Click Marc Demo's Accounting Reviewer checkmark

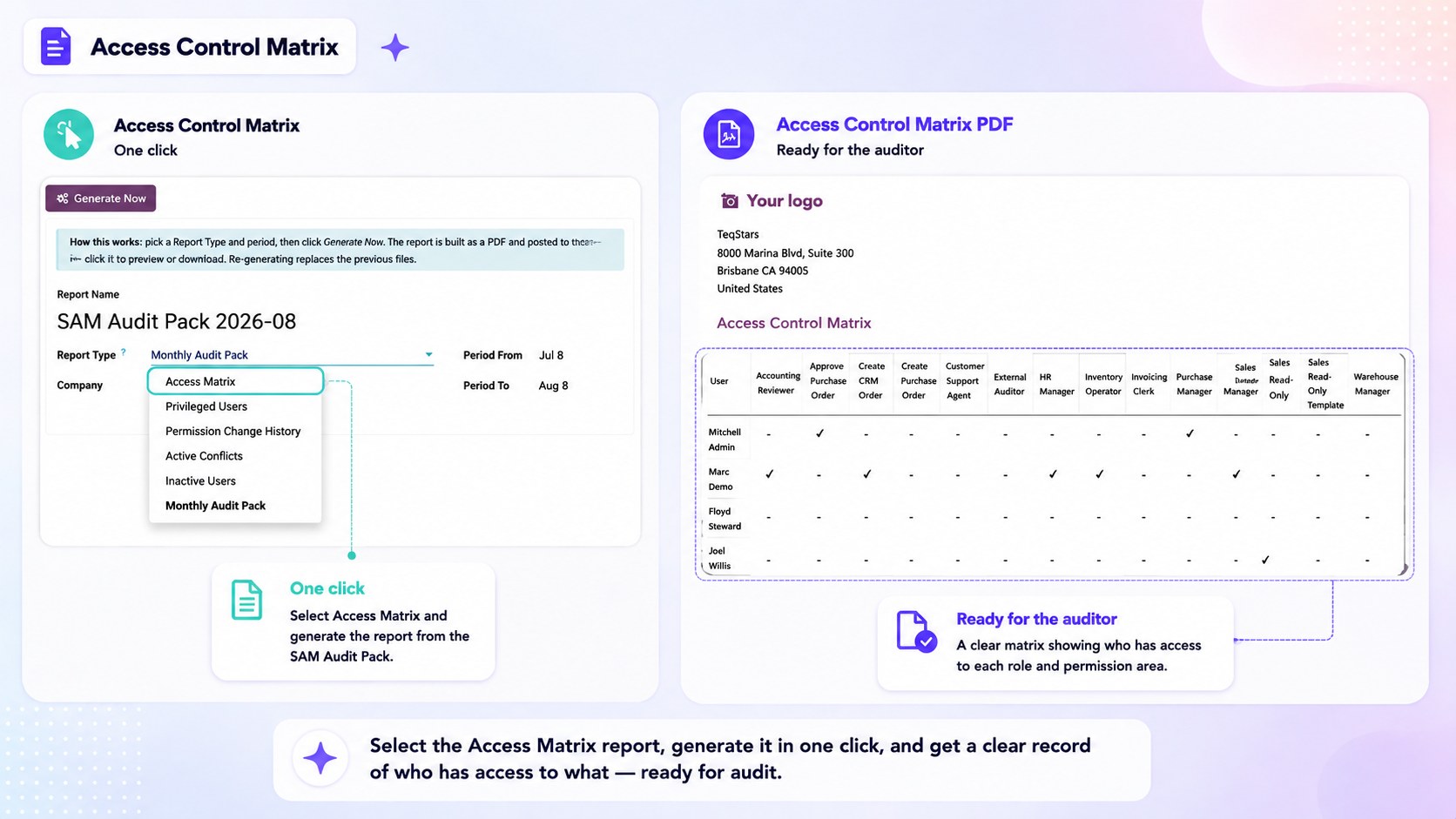coord(770,474)
